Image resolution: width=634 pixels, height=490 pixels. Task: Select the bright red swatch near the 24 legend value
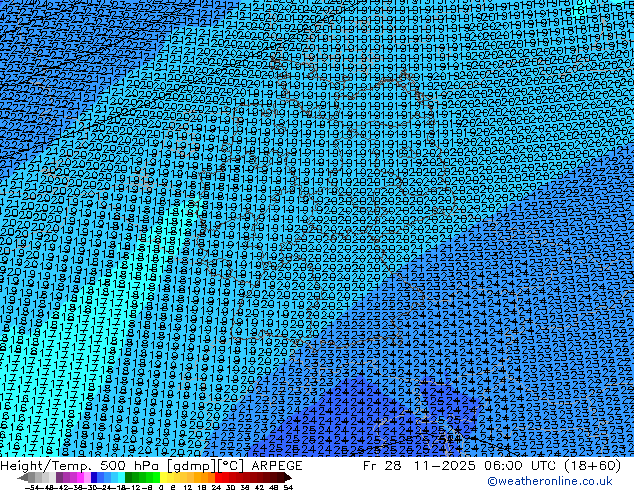click(x=218, y=478)
